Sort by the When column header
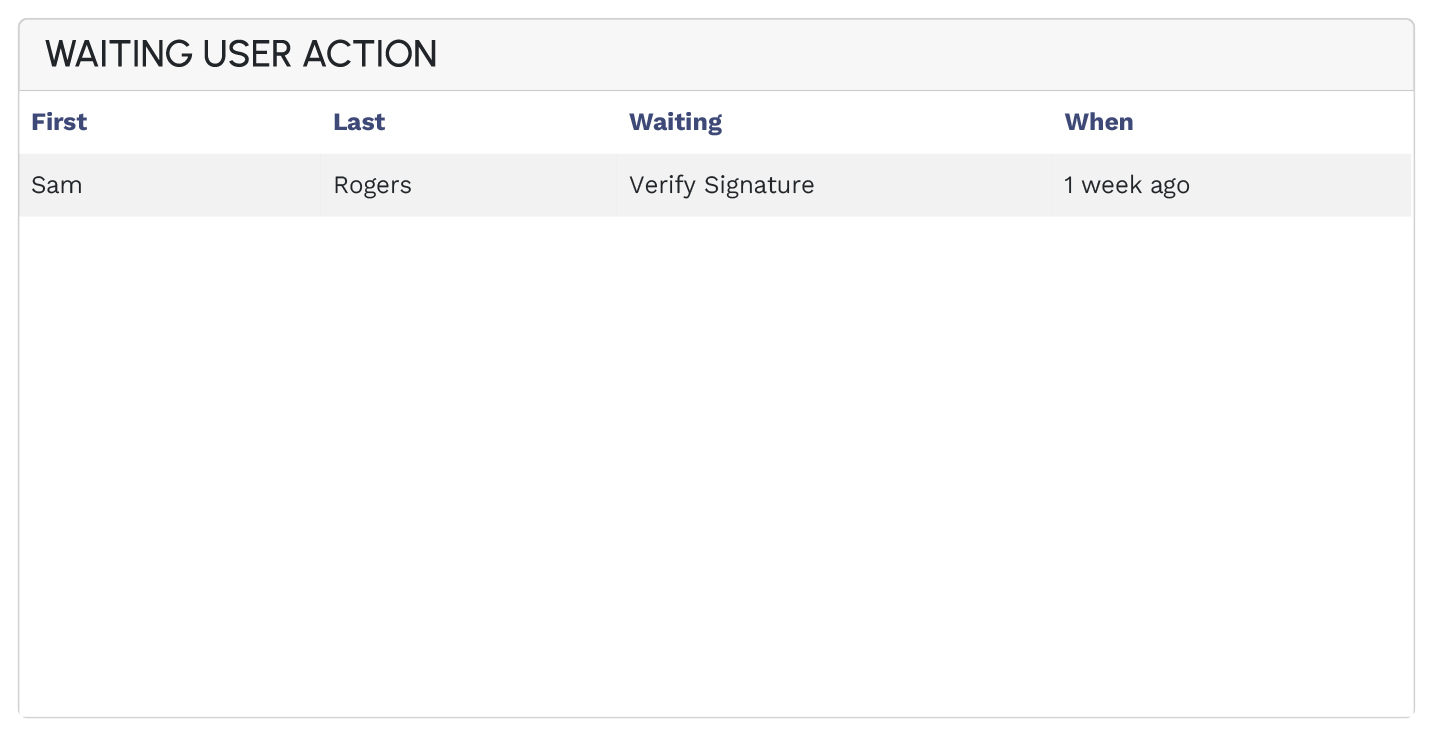 point(1098,122)
